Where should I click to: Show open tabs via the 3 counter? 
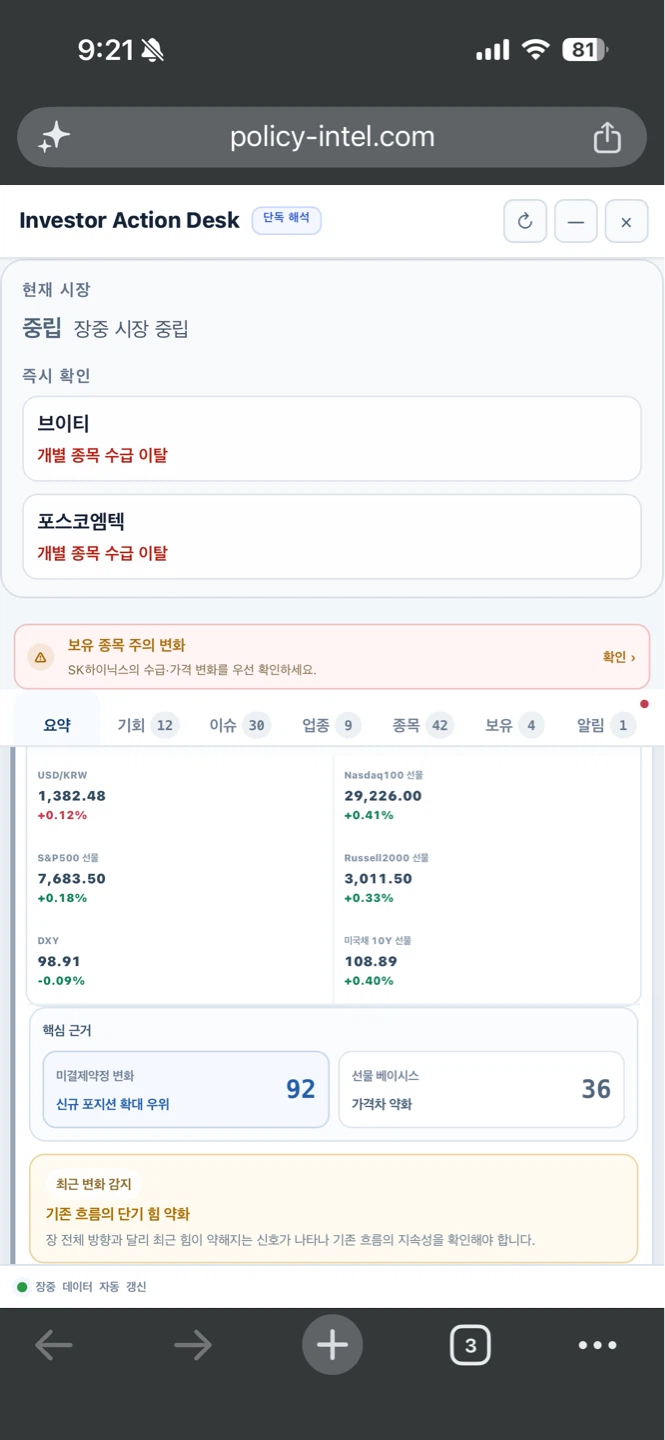pyautogui.click(x=470, y=1345)
